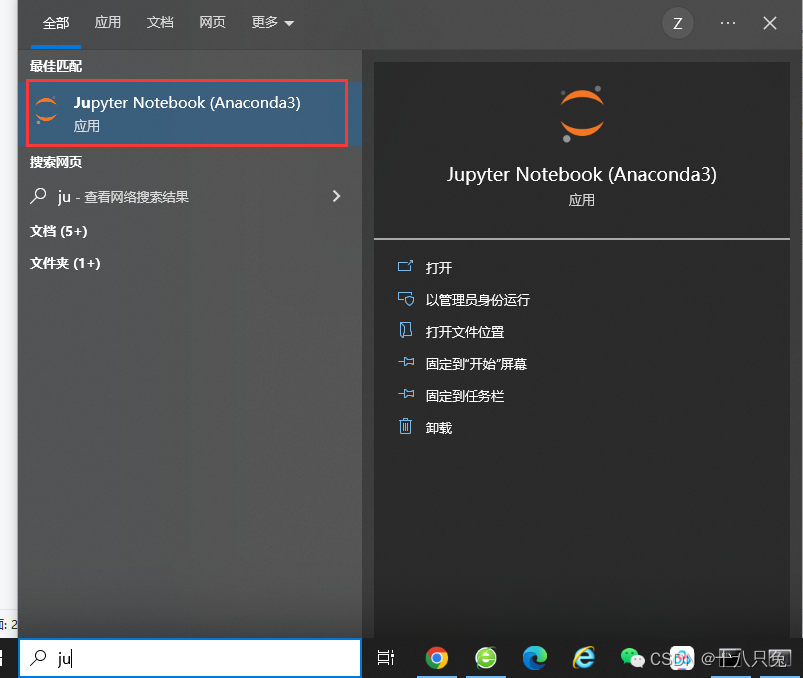803x678 pixels.
Task: Click the Jupyter icon in best match row
Action: (46, 109)
